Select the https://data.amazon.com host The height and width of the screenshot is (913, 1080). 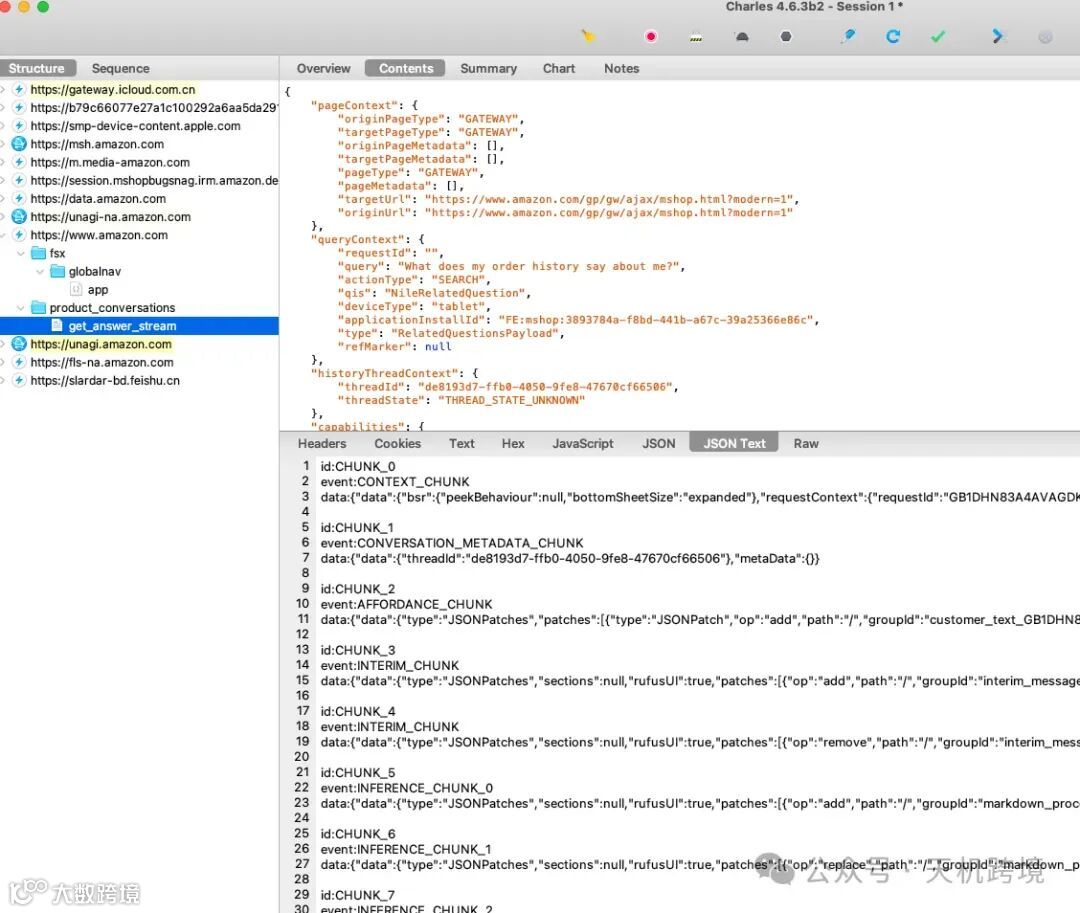(98, 199)
